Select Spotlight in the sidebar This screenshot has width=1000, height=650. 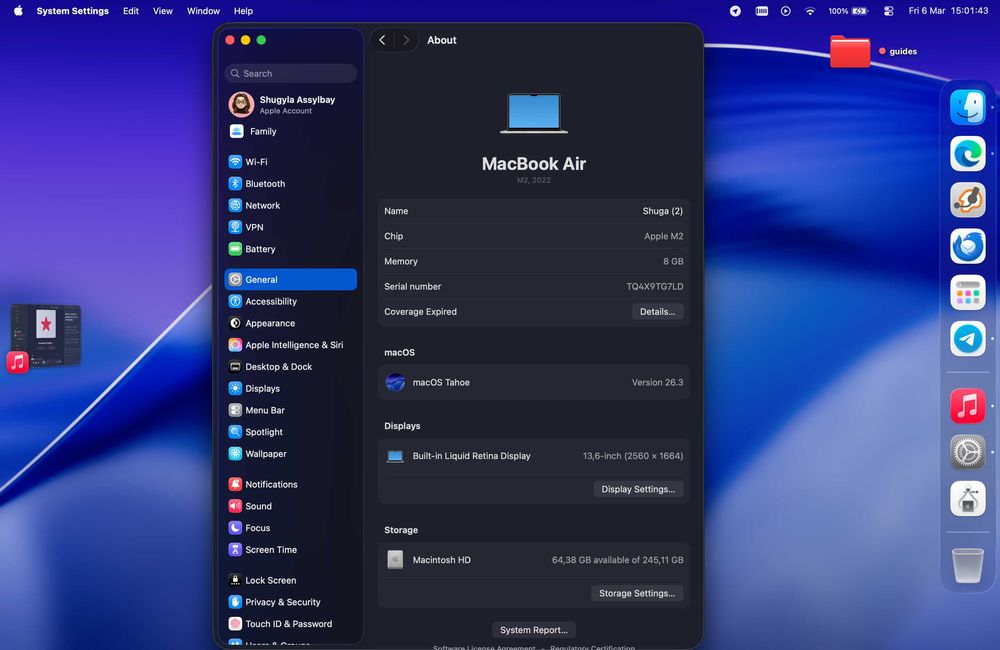(x=290, y=432)
